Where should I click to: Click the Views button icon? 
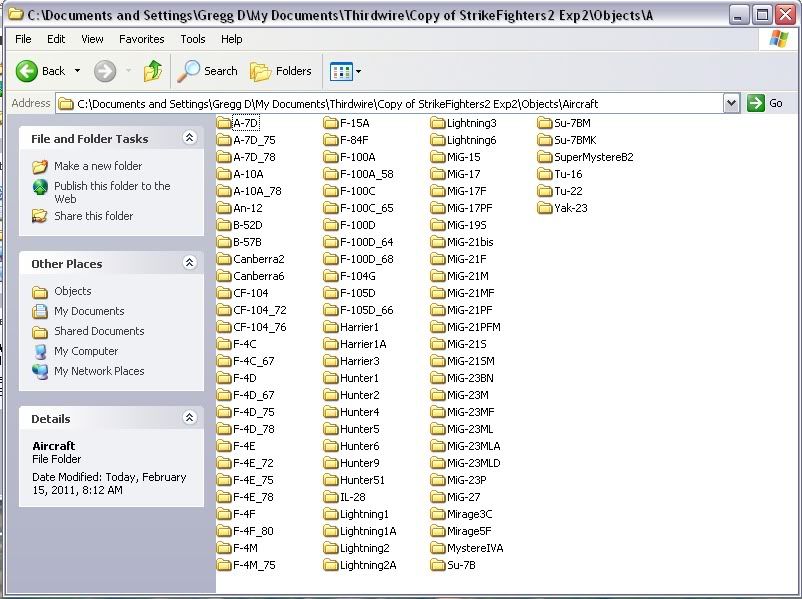tap(341, 72)
